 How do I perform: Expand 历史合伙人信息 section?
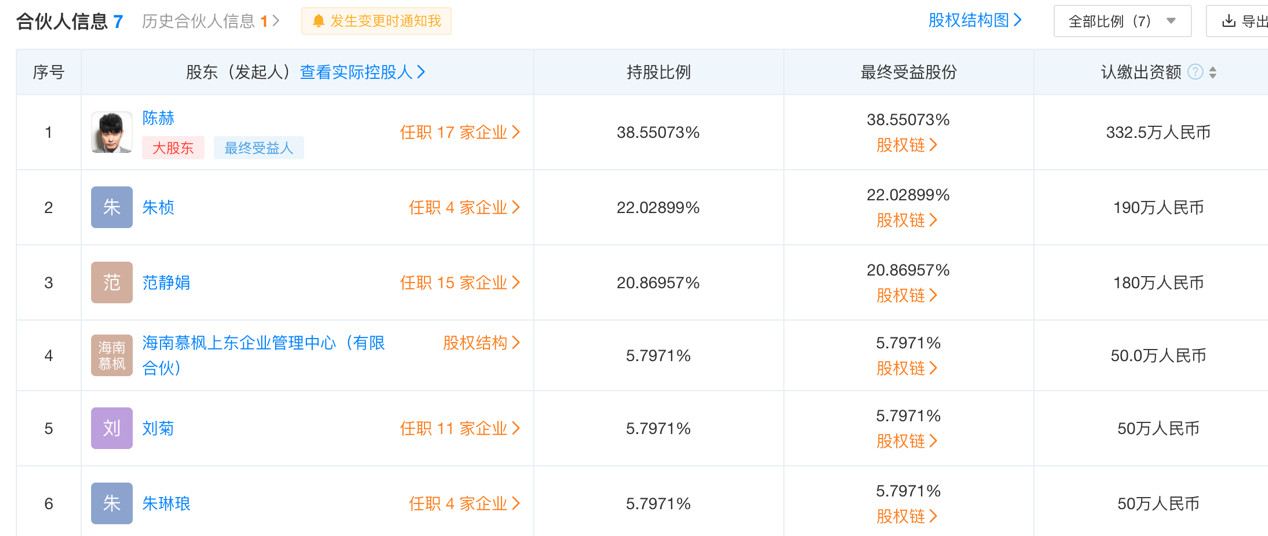(211, 21)
